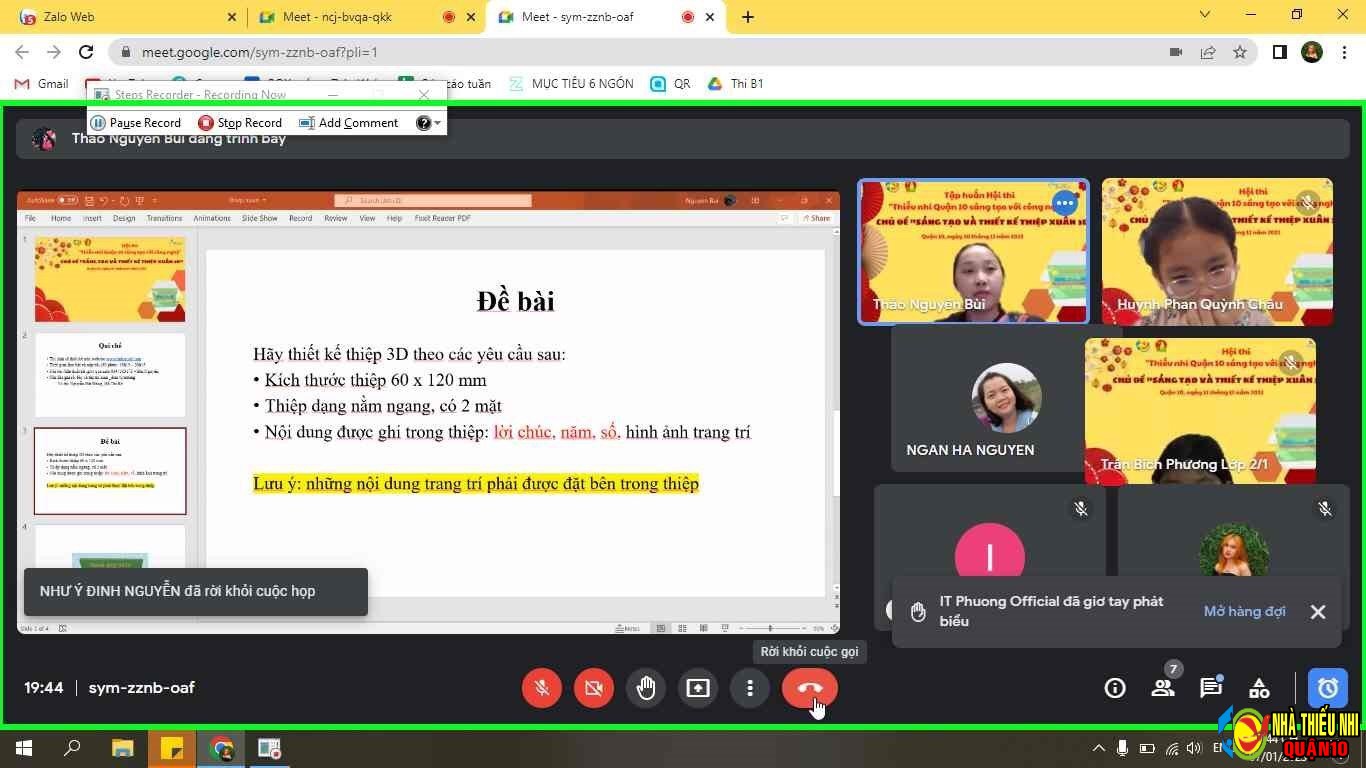
Task: Click the microphone in-use tray icon
Action: (x=1123, y=748)
